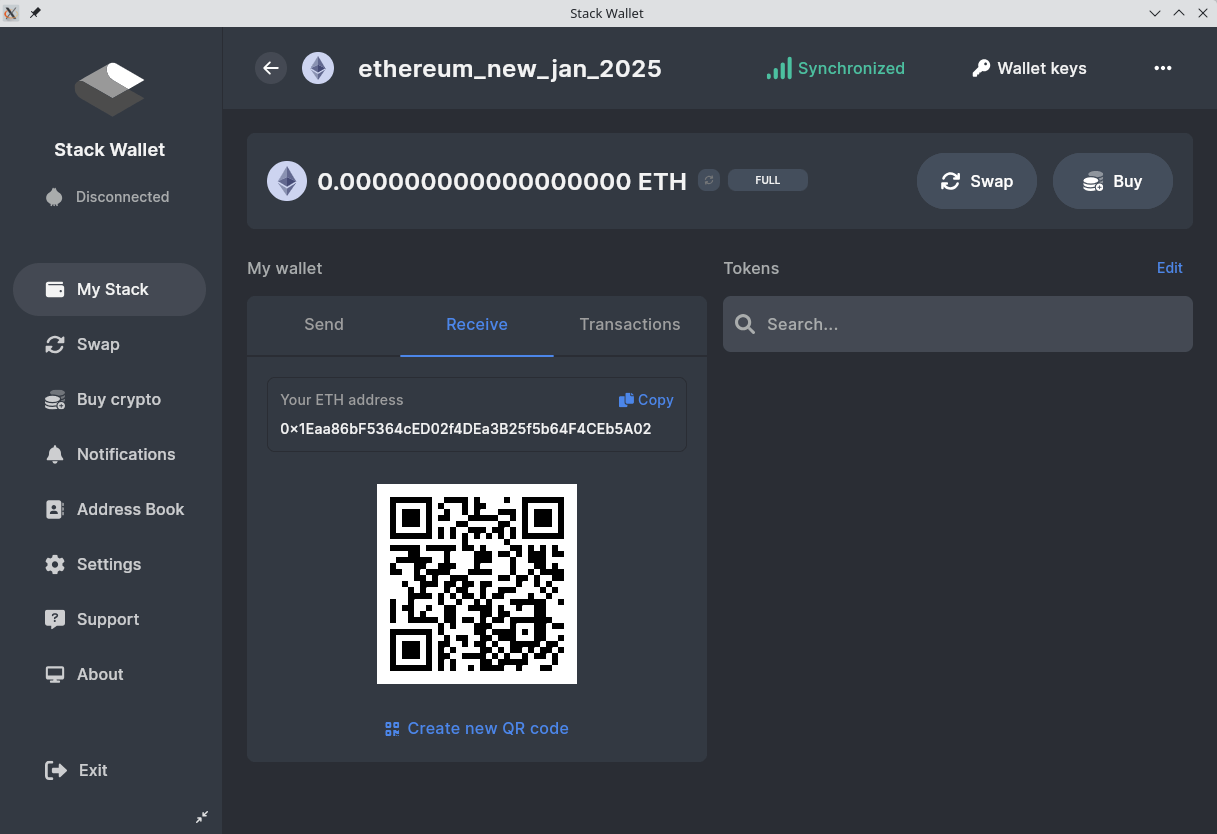Viewport: 1217px width, 834px height.
Task: Click the Synchronized network status indicator
Action: (835, 68)
